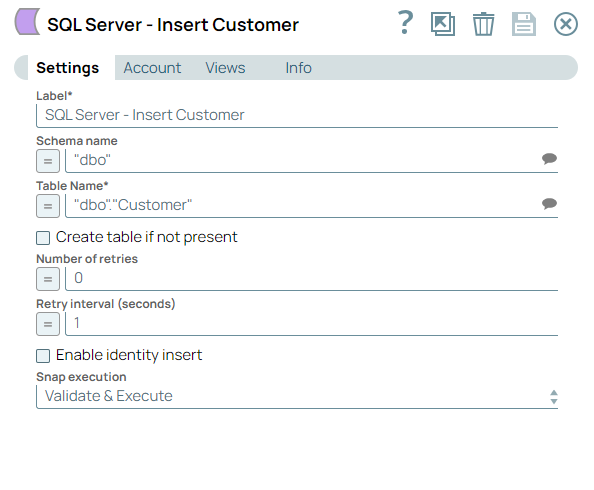Enable identity insert checkbox

[43, 356]
